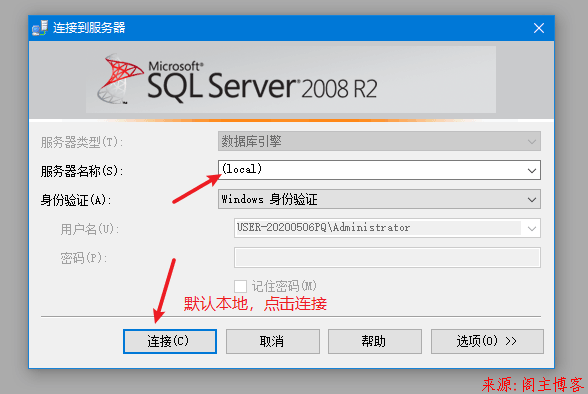Click the 连接(C) connect button
Screen dimensions: 588x394
170,341
